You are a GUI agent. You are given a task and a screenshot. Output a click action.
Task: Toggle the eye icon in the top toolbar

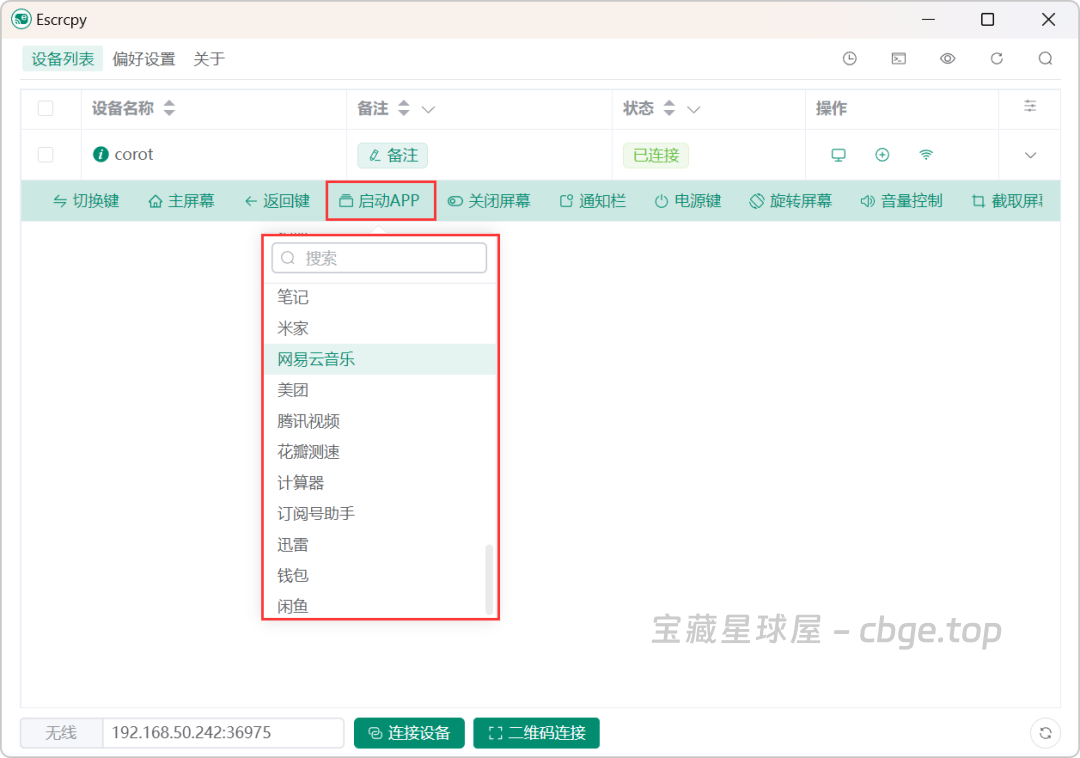point(947,59)
